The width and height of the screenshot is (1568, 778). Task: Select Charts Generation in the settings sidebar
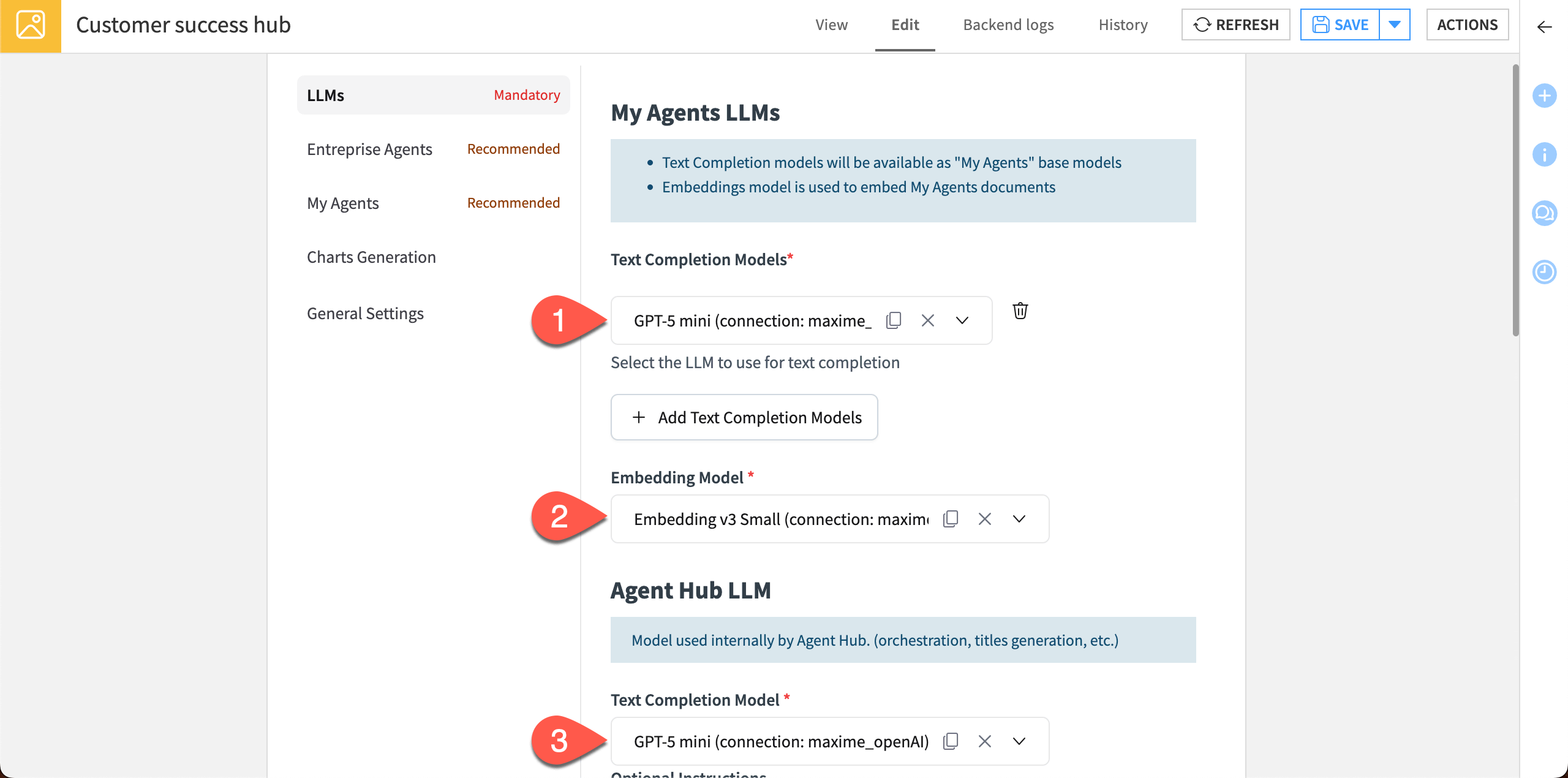click(371, 257)
